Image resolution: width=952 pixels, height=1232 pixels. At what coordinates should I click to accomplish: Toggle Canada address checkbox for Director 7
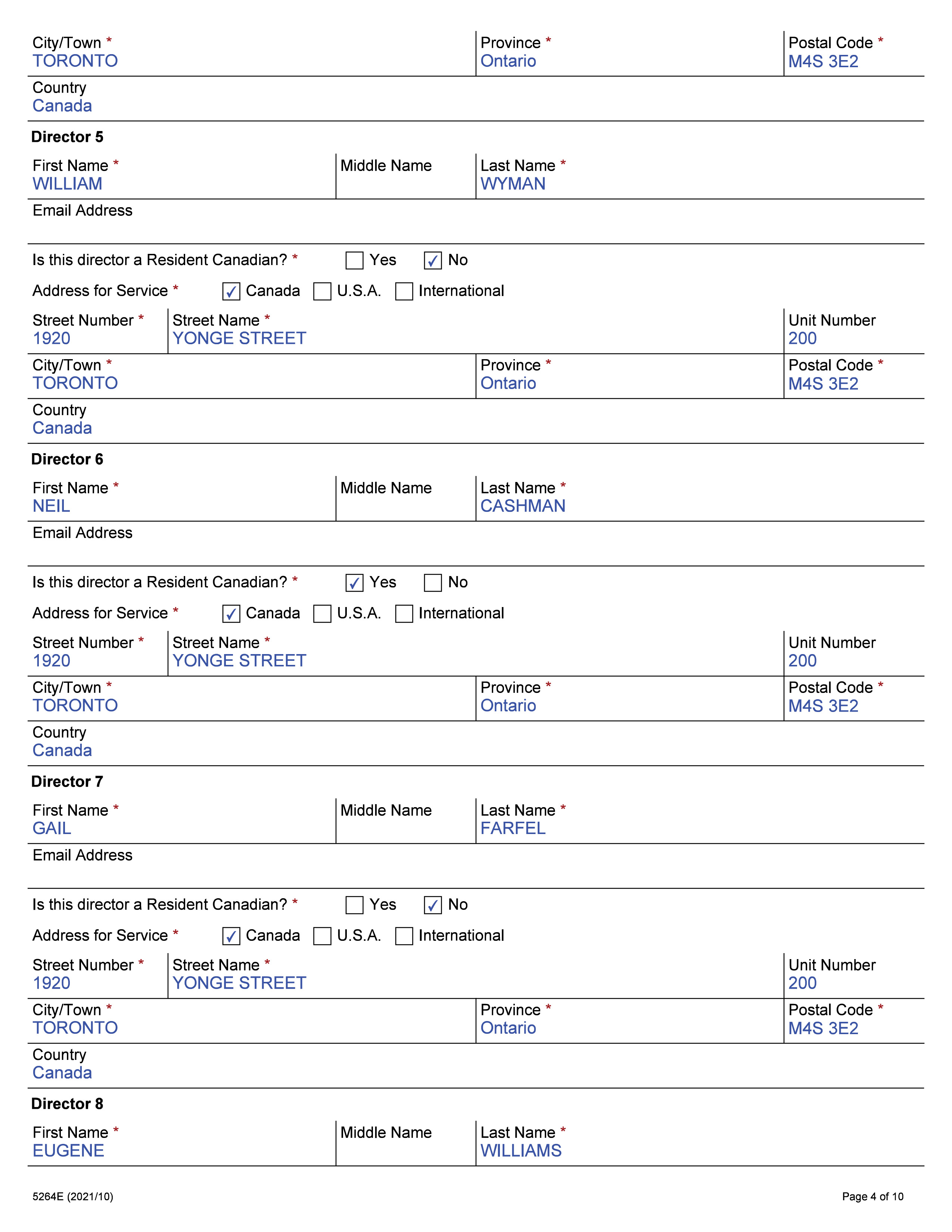231,936
